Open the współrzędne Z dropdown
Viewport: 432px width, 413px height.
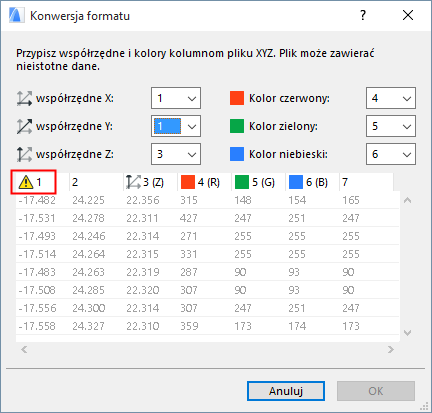176,154
